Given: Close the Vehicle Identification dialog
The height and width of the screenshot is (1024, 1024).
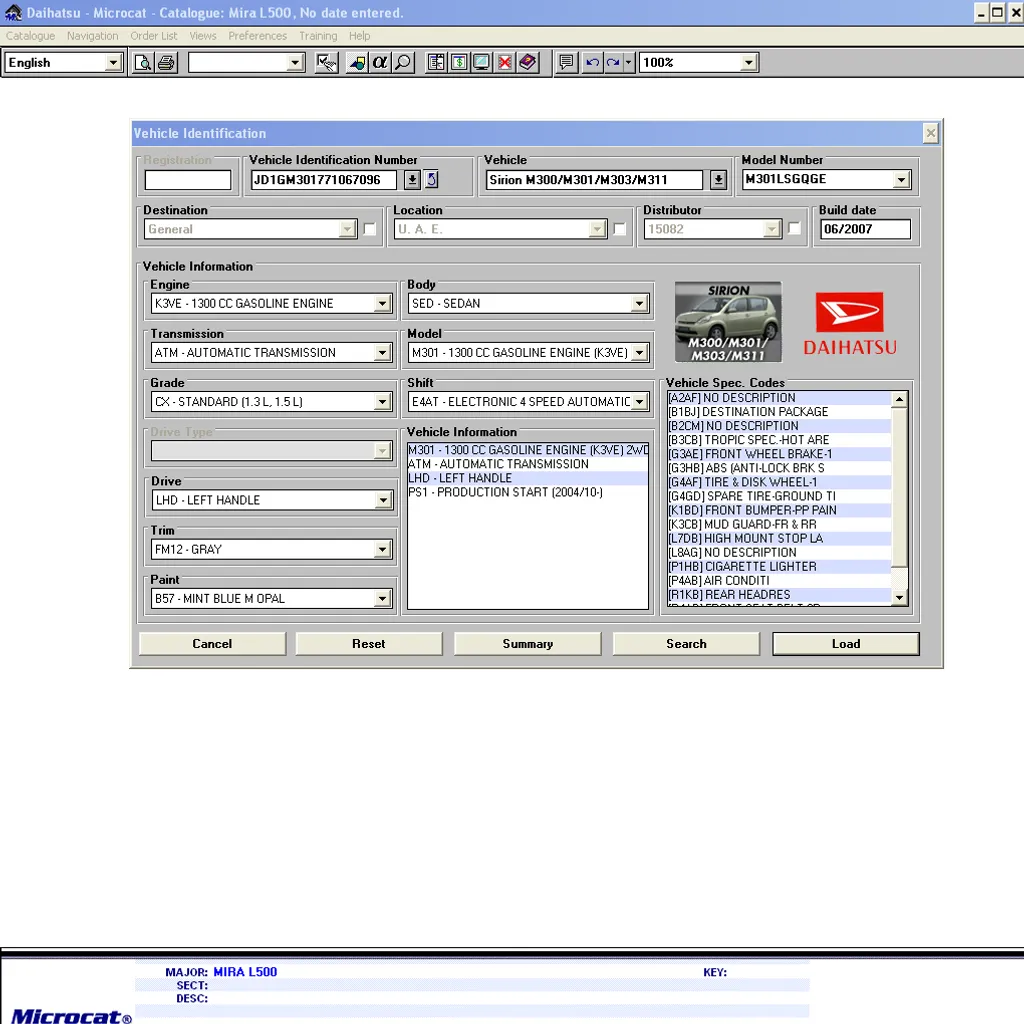Looking at the screenshot, I should point(931,133).
